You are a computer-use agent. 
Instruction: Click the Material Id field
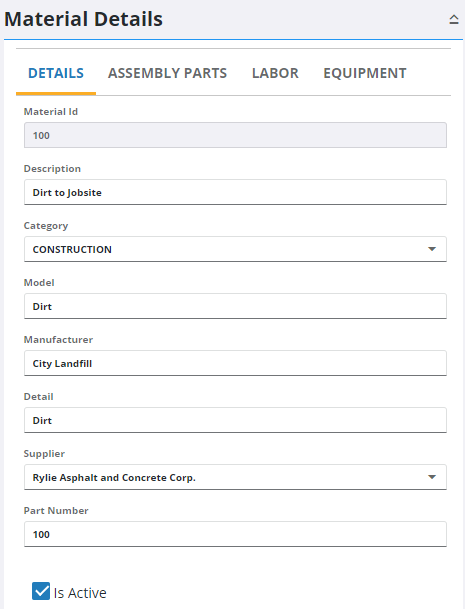pyautogui.click(x=235, y=135)
